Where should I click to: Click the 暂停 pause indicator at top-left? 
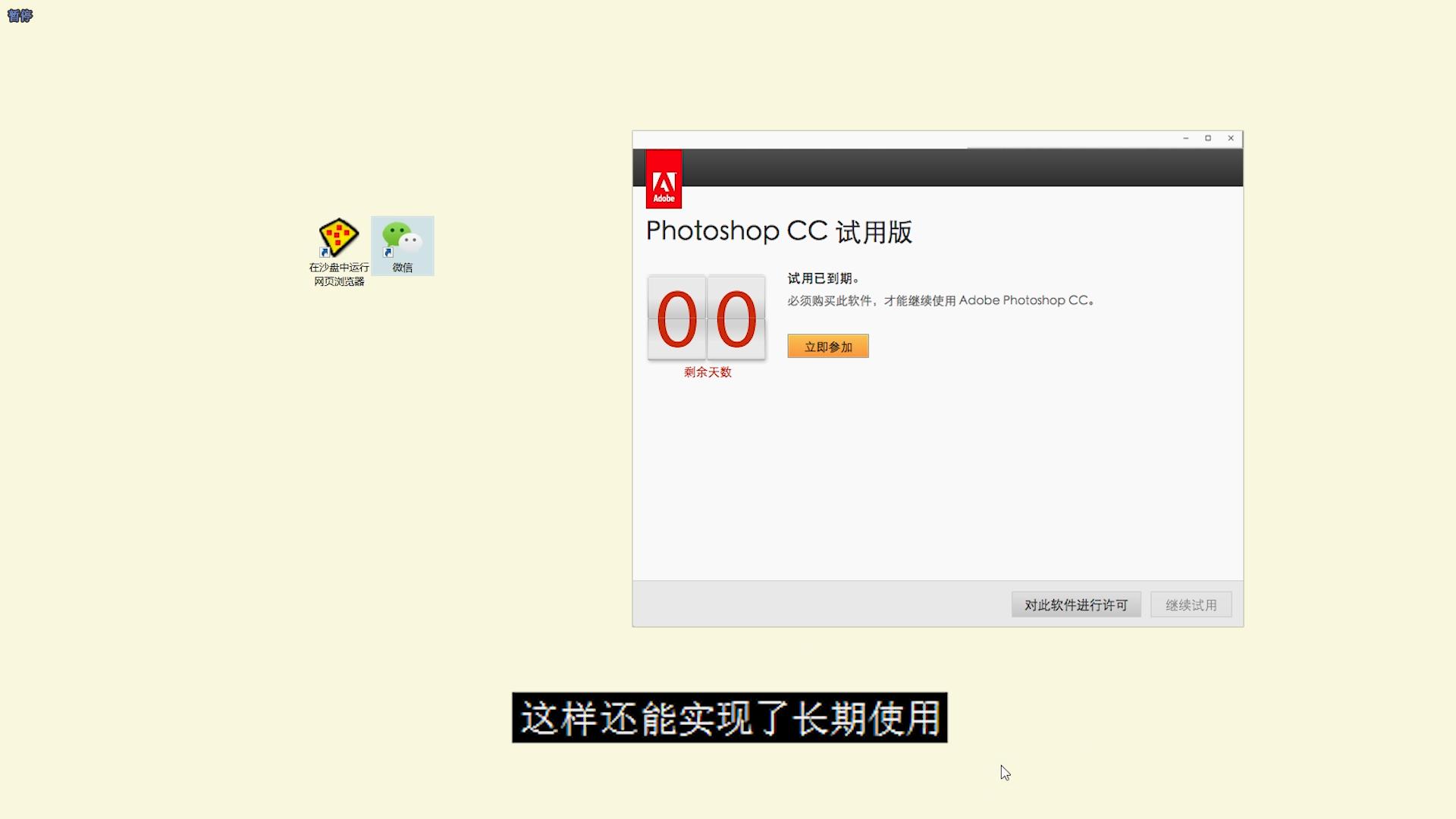[19, 15]
